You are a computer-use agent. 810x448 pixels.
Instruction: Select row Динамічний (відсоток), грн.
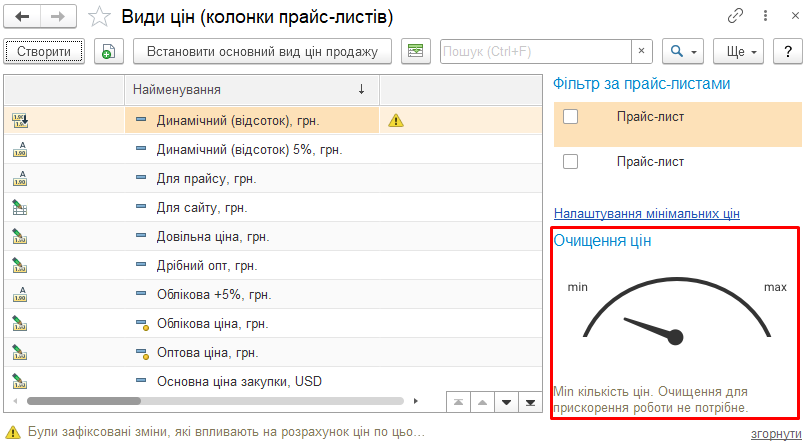coord(273,121)
